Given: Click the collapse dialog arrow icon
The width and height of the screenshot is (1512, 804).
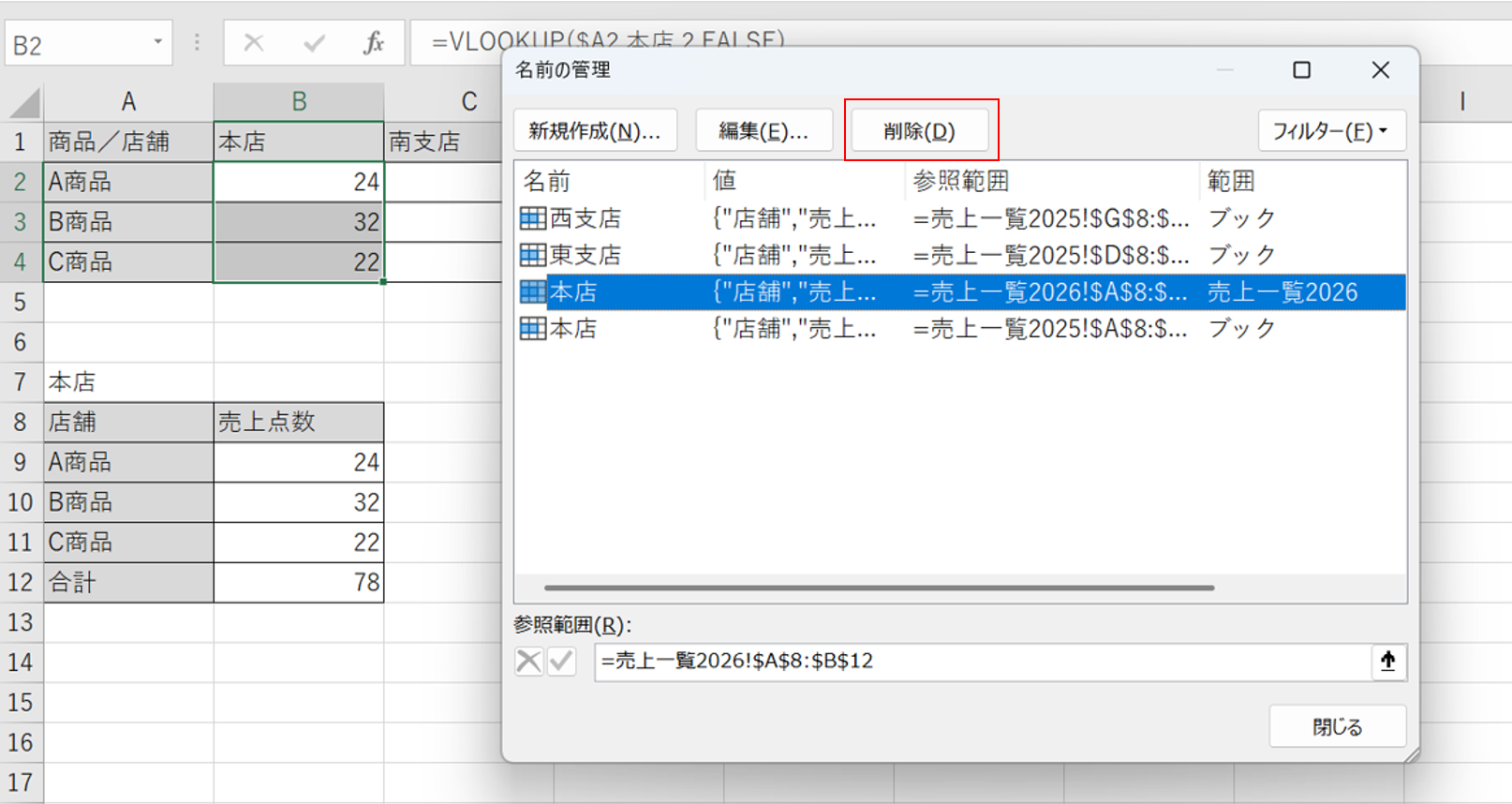Looking at the screenshot, I should (x=1387, y=662).
